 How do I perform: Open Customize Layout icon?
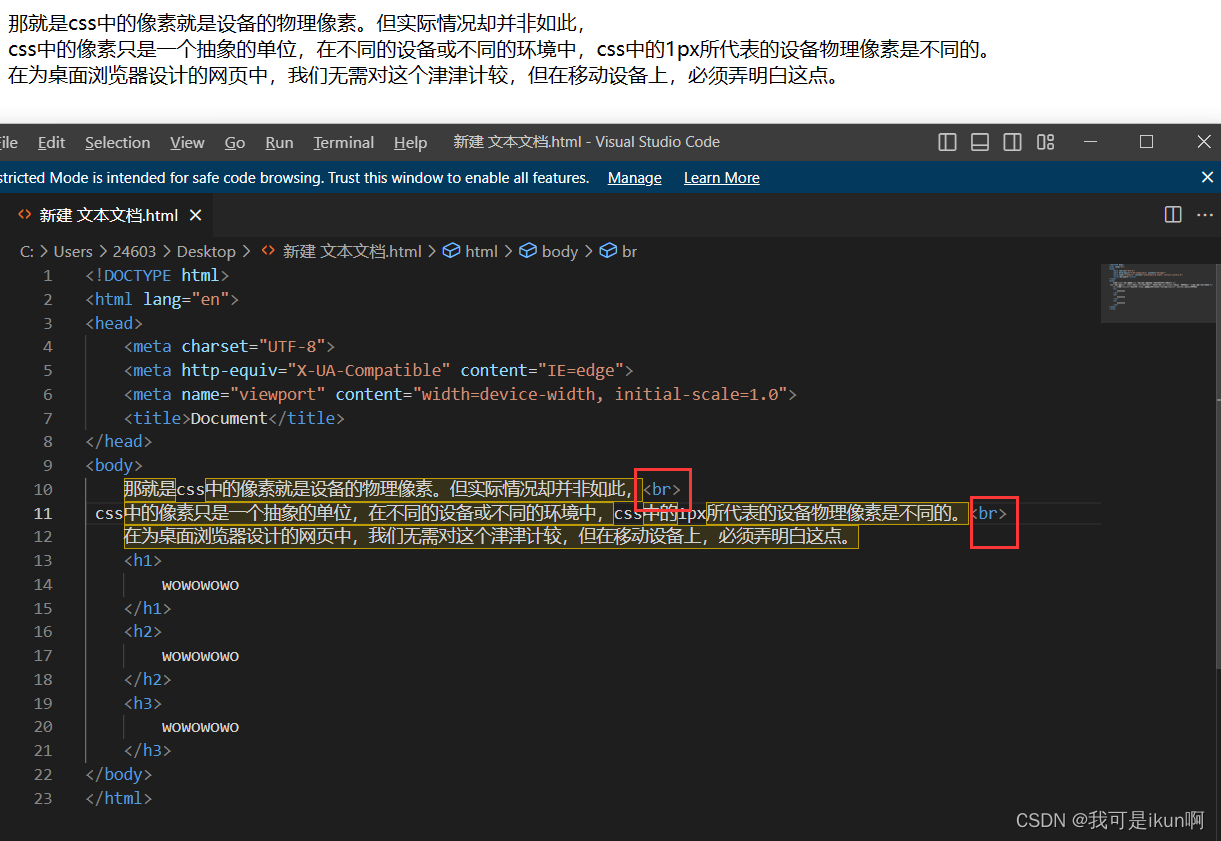[1046, 142]
